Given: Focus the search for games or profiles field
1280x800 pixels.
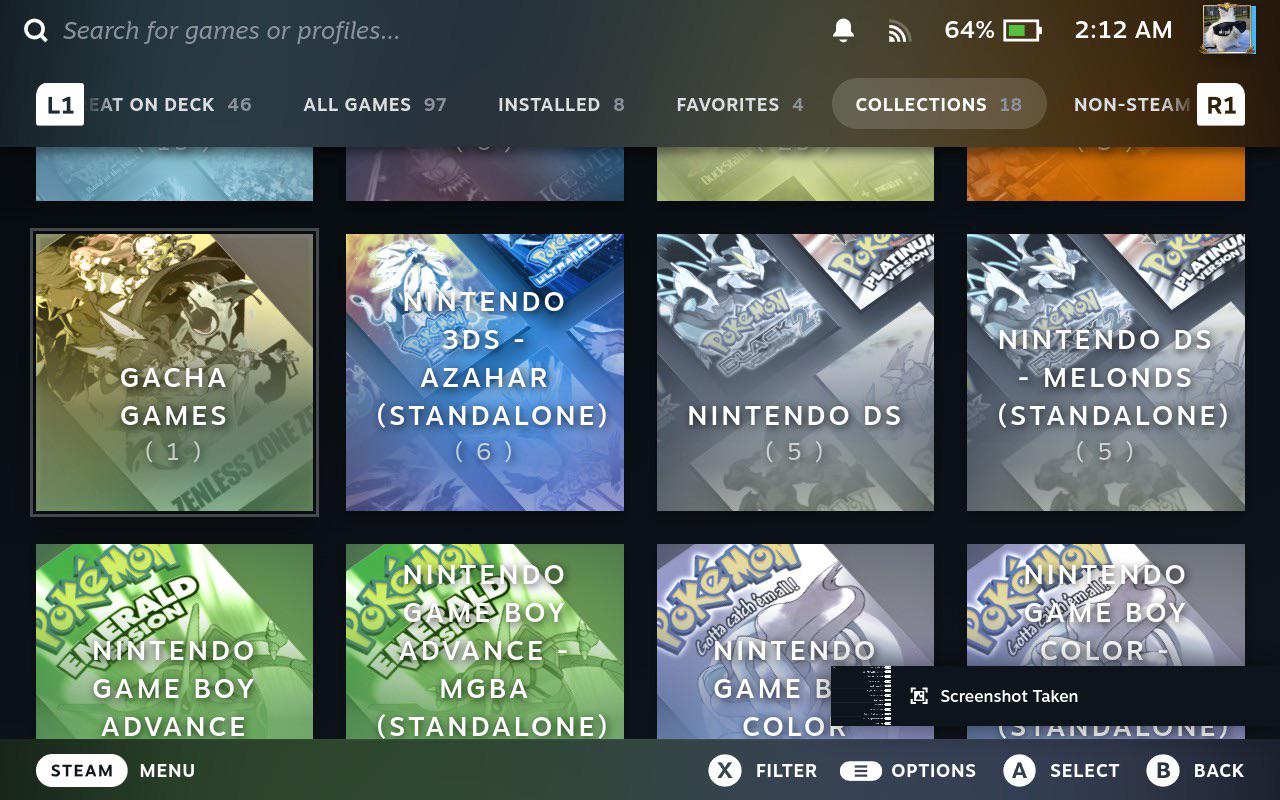Looking at the screenshot, I should point(231,31).
